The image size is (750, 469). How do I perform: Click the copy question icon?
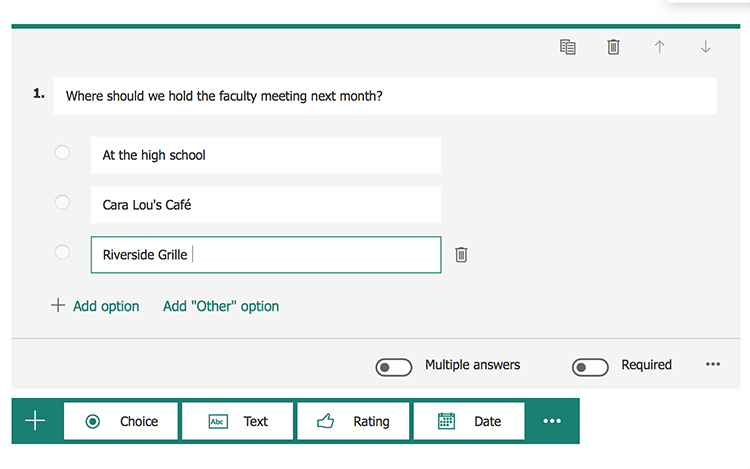click(x=568, y=47)
